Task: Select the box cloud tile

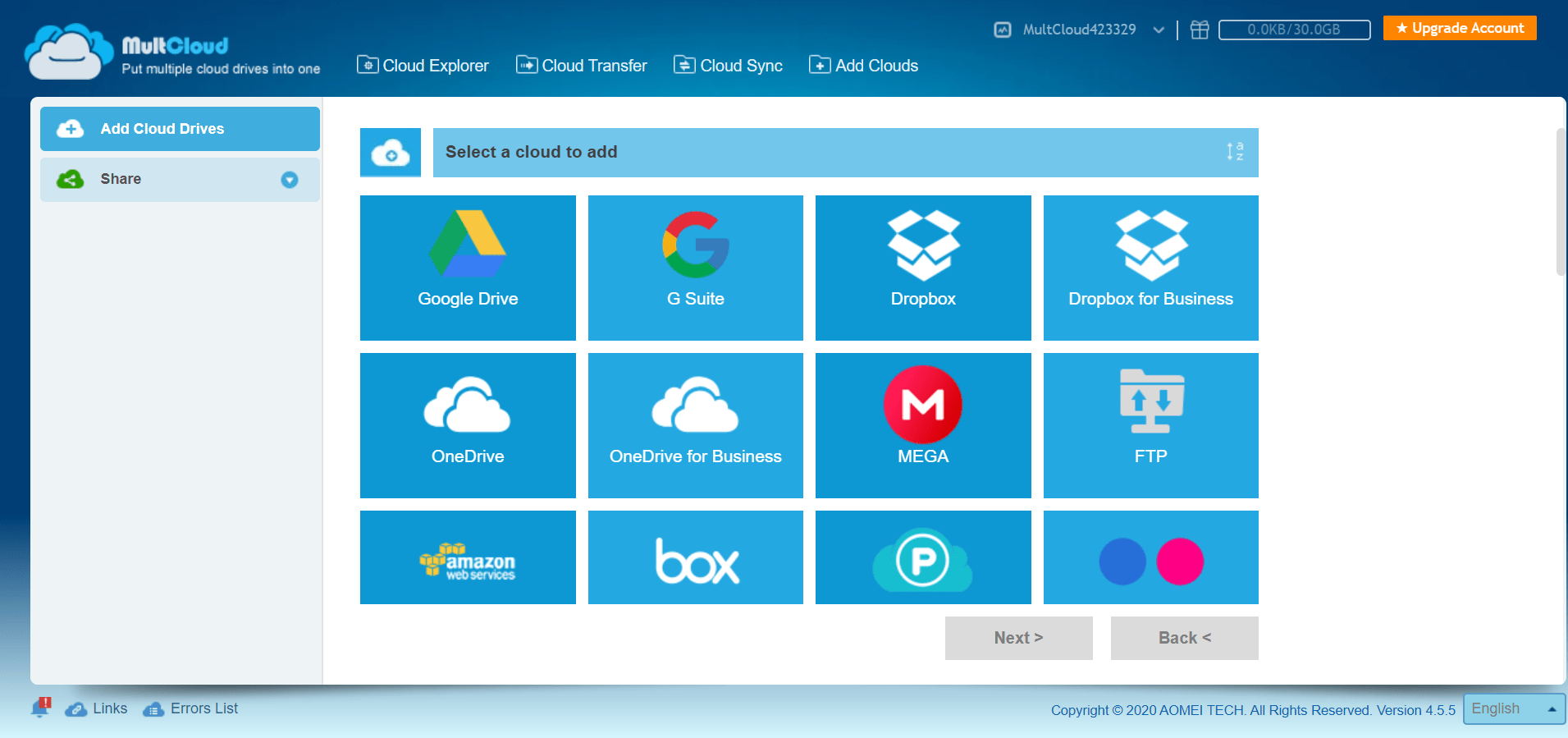Action: [696, 557]
